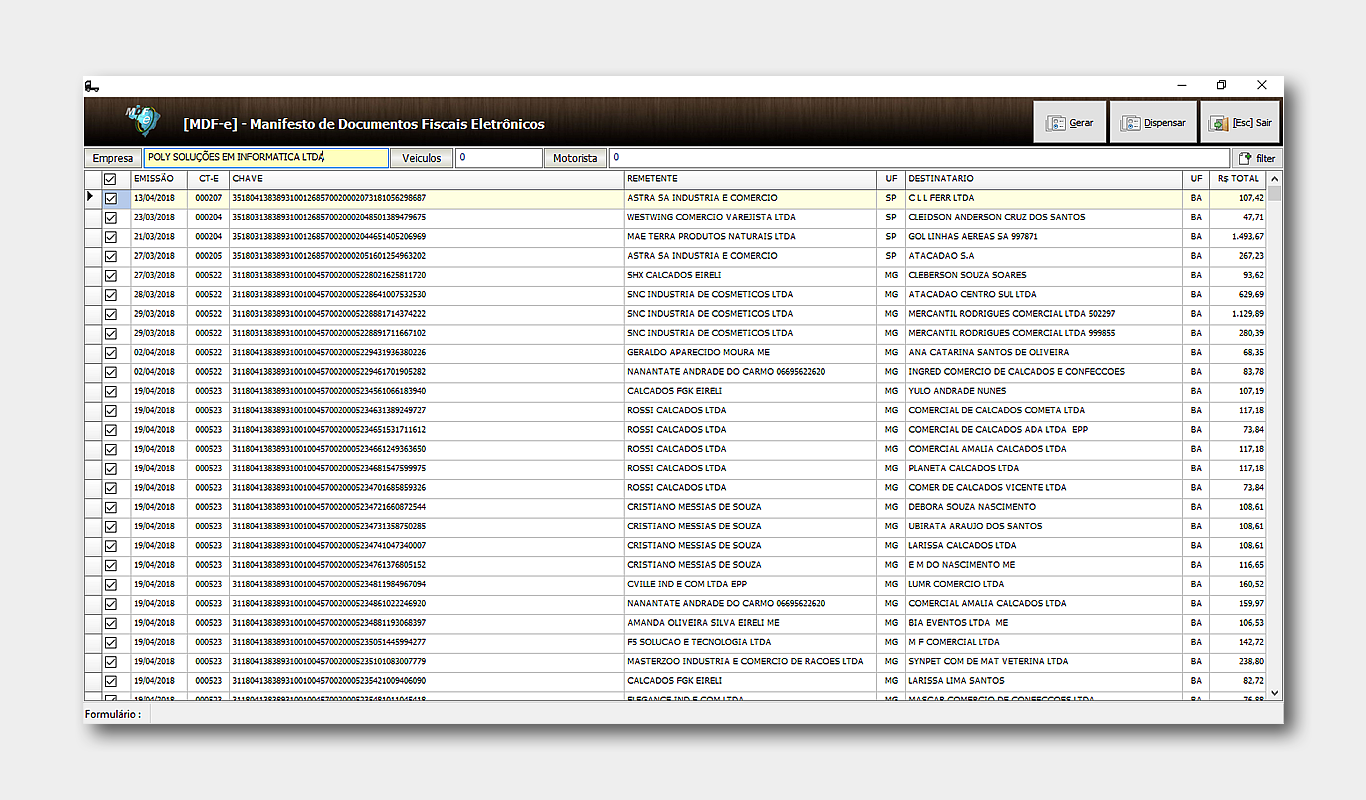Uncheck the GOL LINHAS AEREAS row checkbox
Image resolution: width=1366 pixels, height=800 pixels.
(x=110, y=237)
